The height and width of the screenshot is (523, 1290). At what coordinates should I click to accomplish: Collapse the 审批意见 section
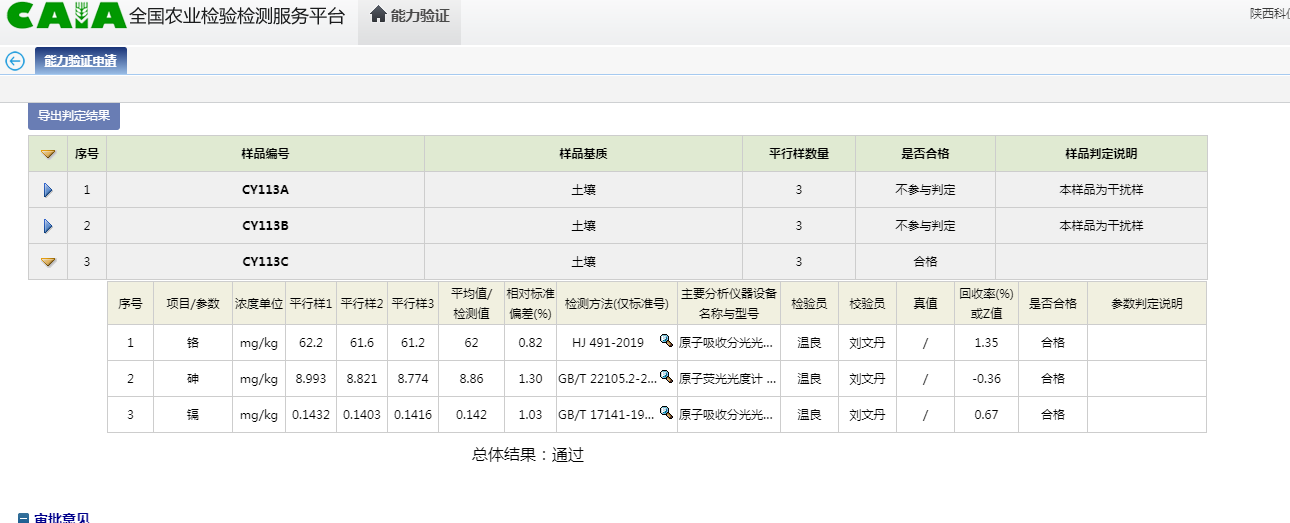(24, 518)
